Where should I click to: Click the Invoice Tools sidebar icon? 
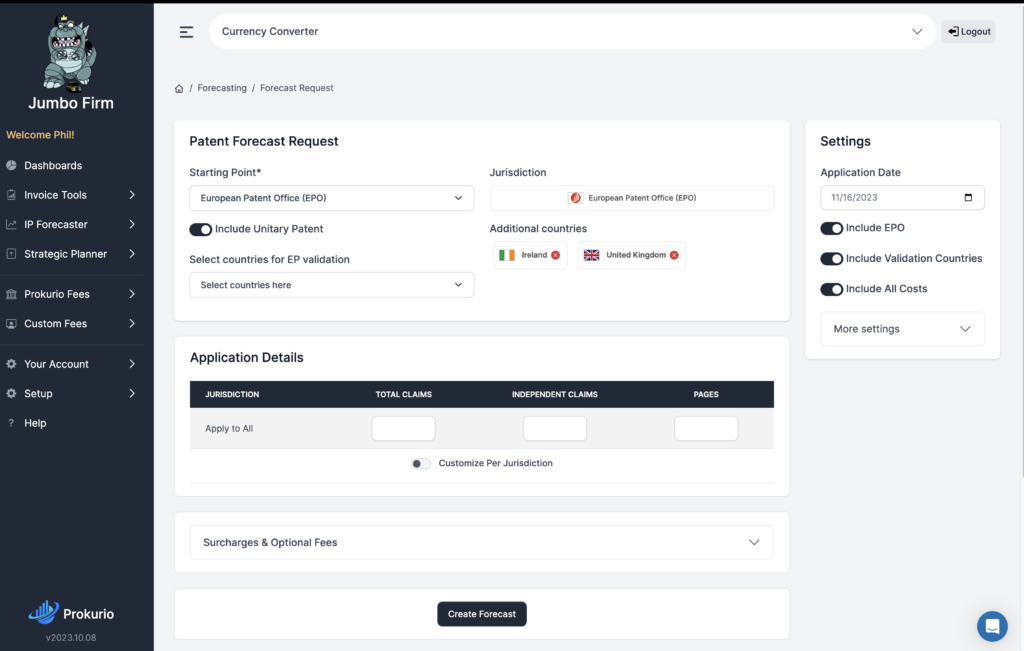pyautogui.click(x=11, y=195)
